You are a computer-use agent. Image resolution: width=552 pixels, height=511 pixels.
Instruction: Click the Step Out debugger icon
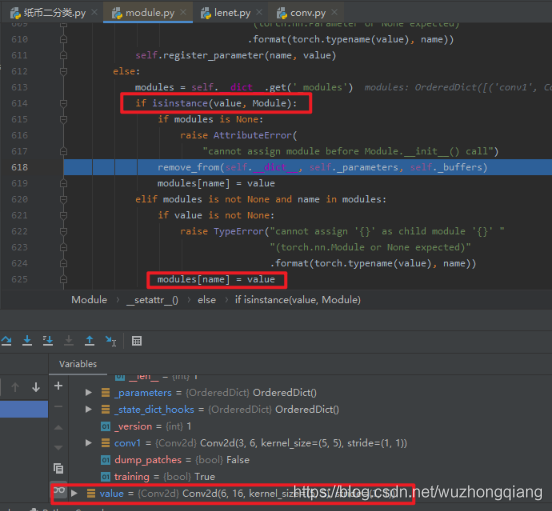pos(89,341)
